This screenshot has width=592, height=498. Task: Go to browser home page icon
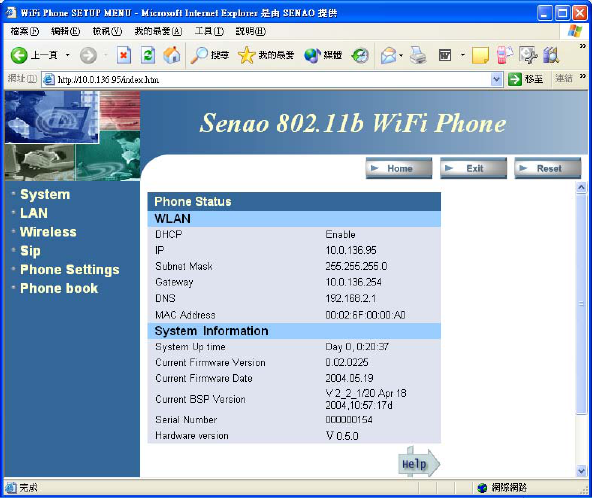click(x=172, y=55)
